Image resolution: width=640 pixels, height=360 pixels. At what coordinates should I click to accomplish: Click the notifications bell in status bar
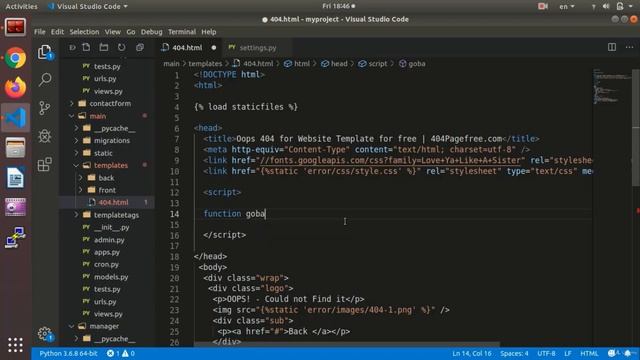(x=628, y=353)
